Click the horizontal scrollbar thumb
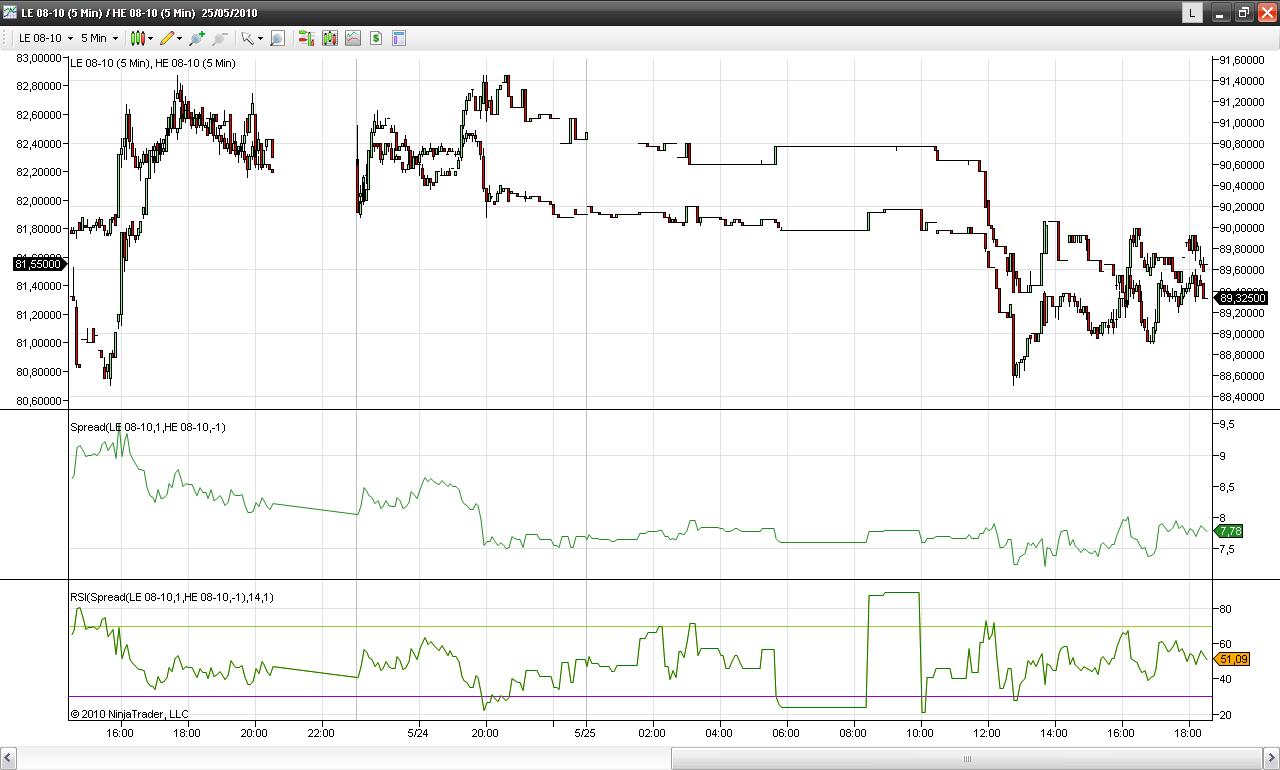The width and height of the screenshot is (1280, 770). (967, 759)
